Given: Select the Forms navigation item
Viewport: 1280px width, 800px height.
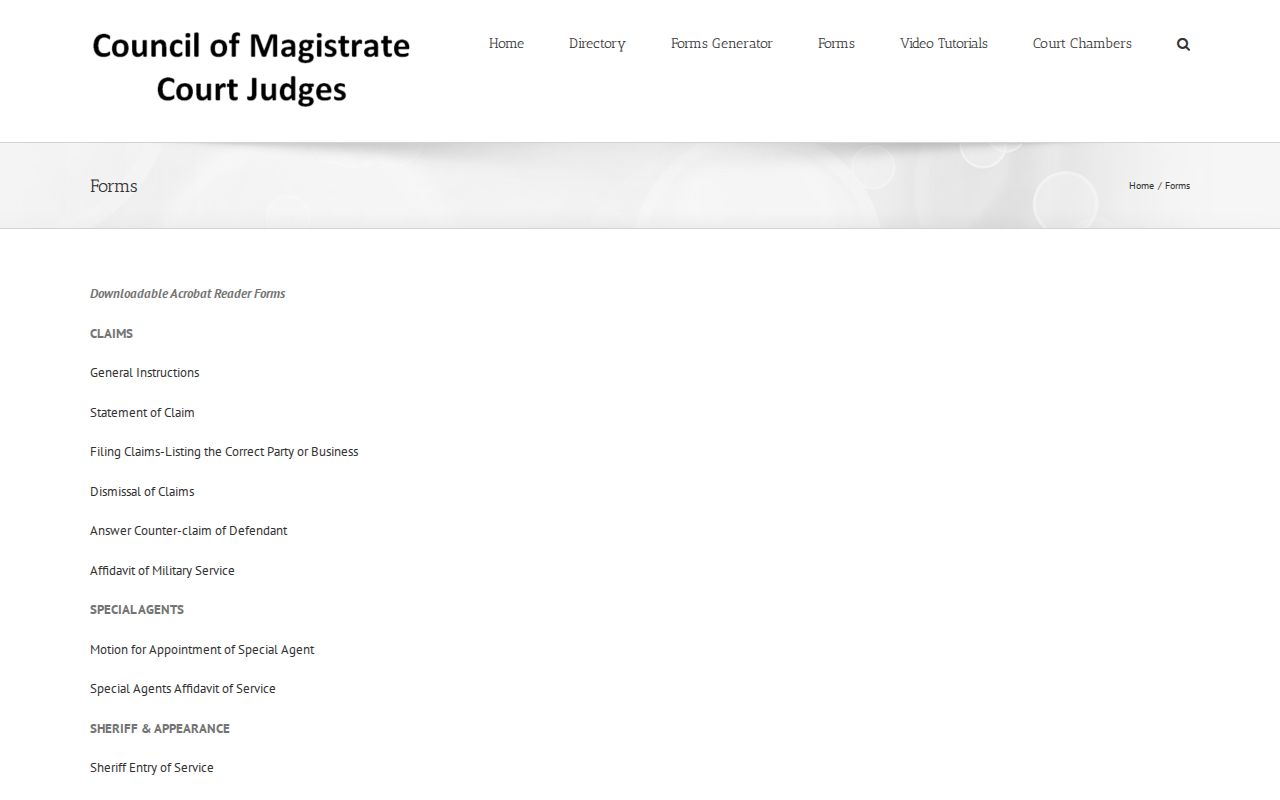Looking at the screenshot, I should pos(836,43).
